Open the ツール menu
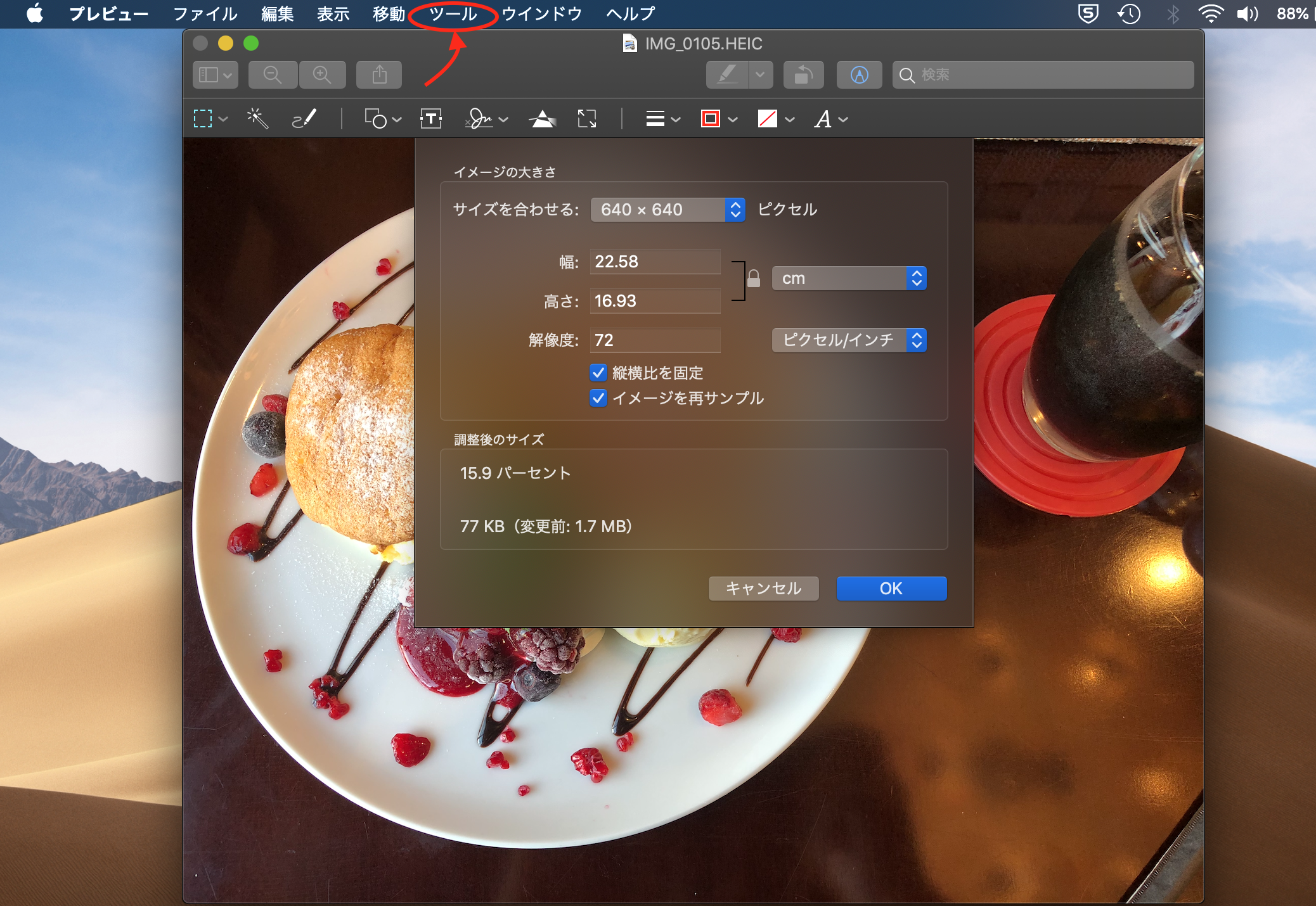 [x=453, y=13]
